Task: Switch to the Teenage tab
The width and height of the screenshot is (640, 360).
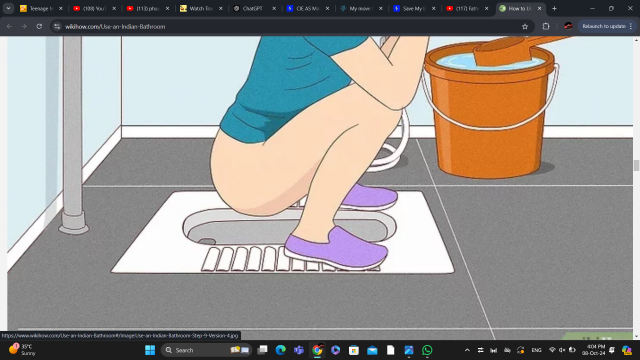Action: click(x=41, y=8)
